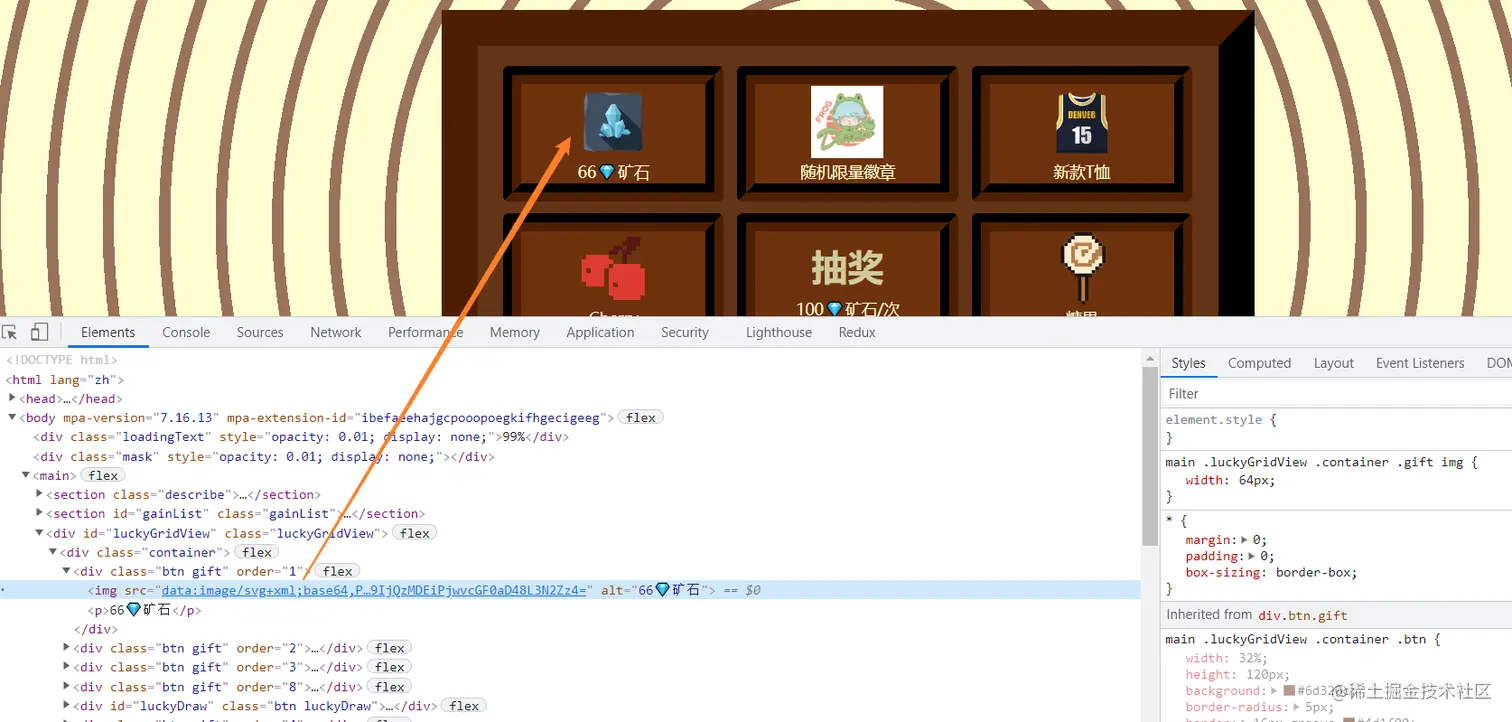
Task: Select the html lang="zh" row
Action: [65, 380]
